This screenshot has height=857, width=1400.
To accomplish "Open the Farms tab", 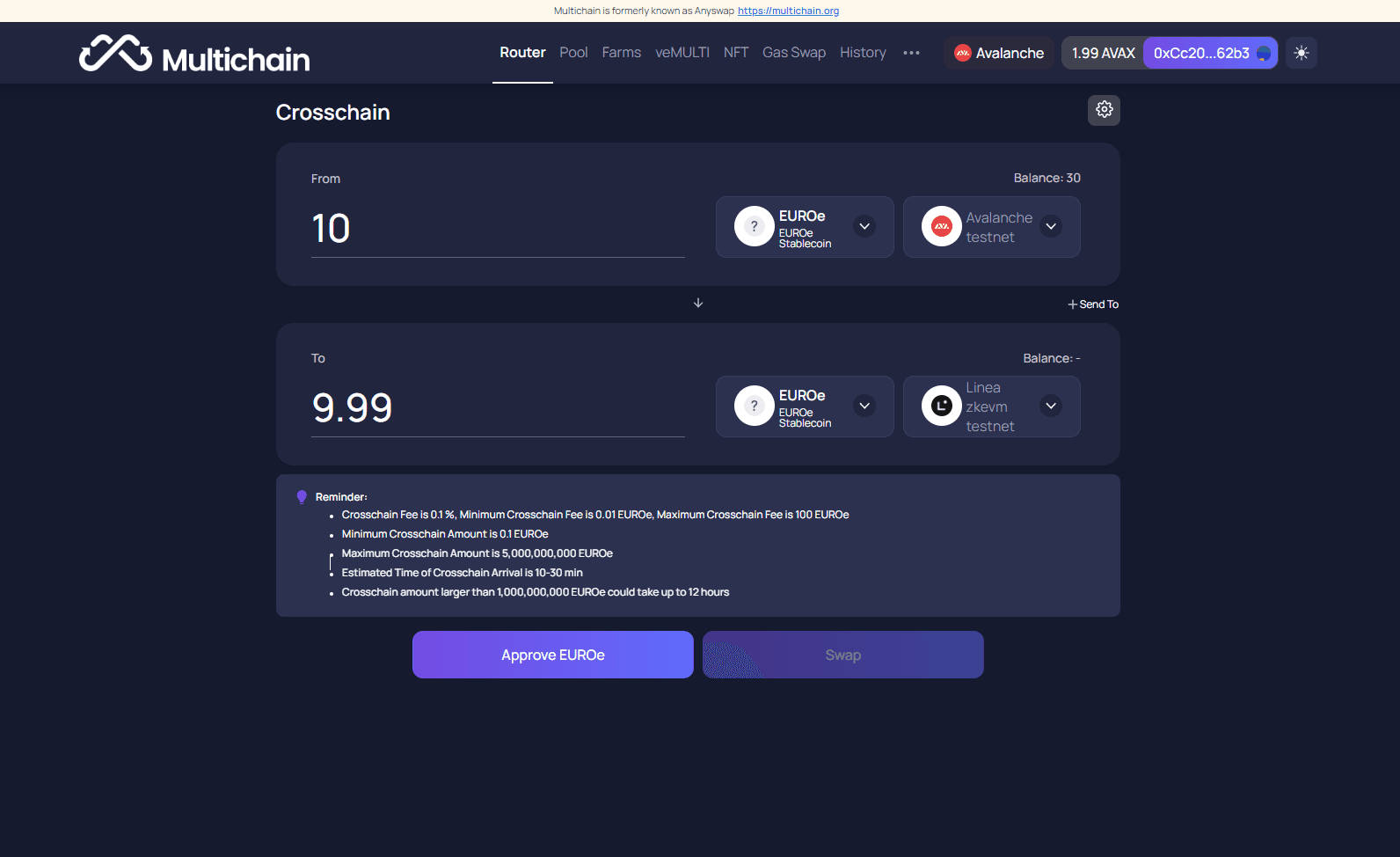I will 622,53.
